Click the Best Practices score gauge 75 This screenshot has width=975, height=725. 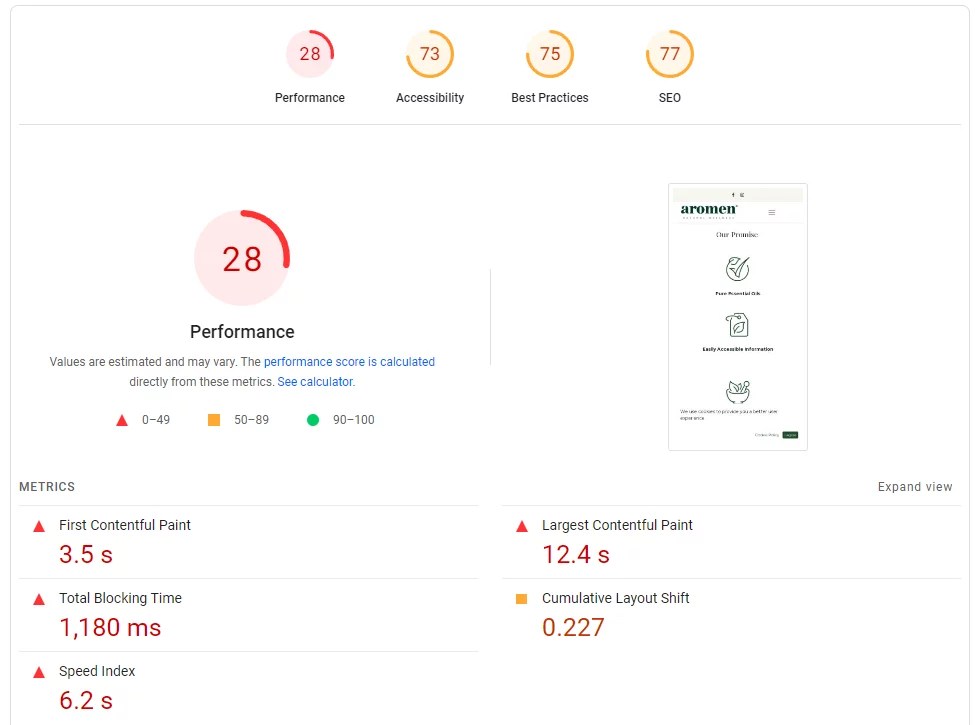[x=550, y=54]
